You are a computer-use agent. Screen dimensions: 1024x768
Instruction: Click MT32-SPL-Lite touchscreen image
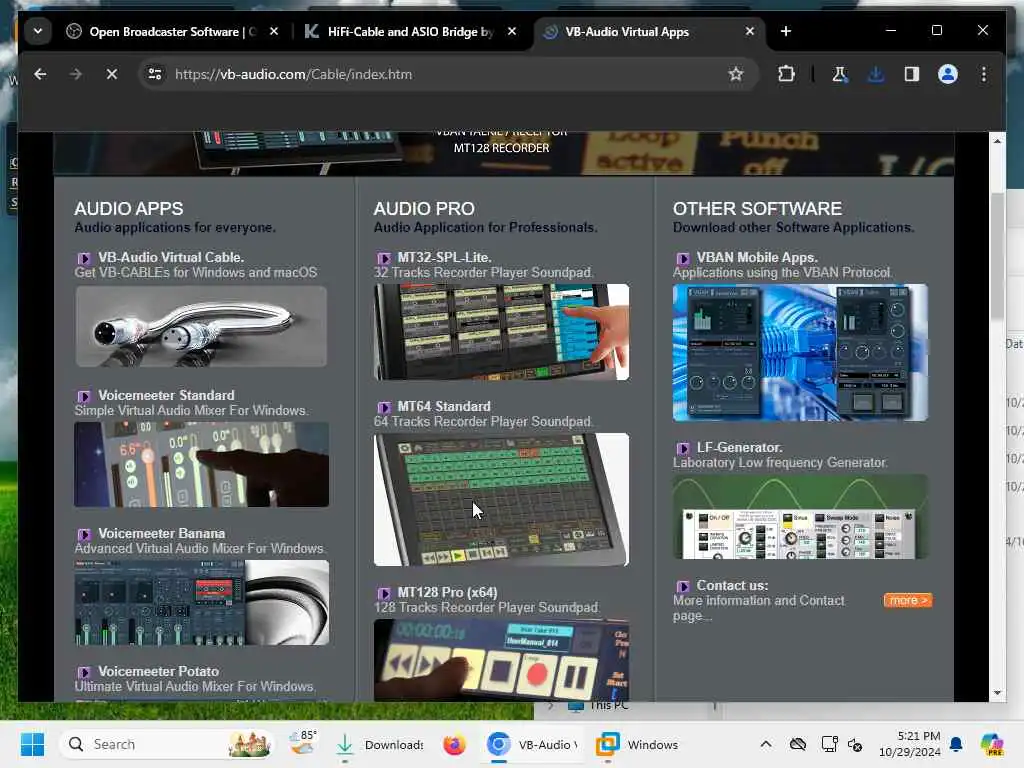click(502, 332)
